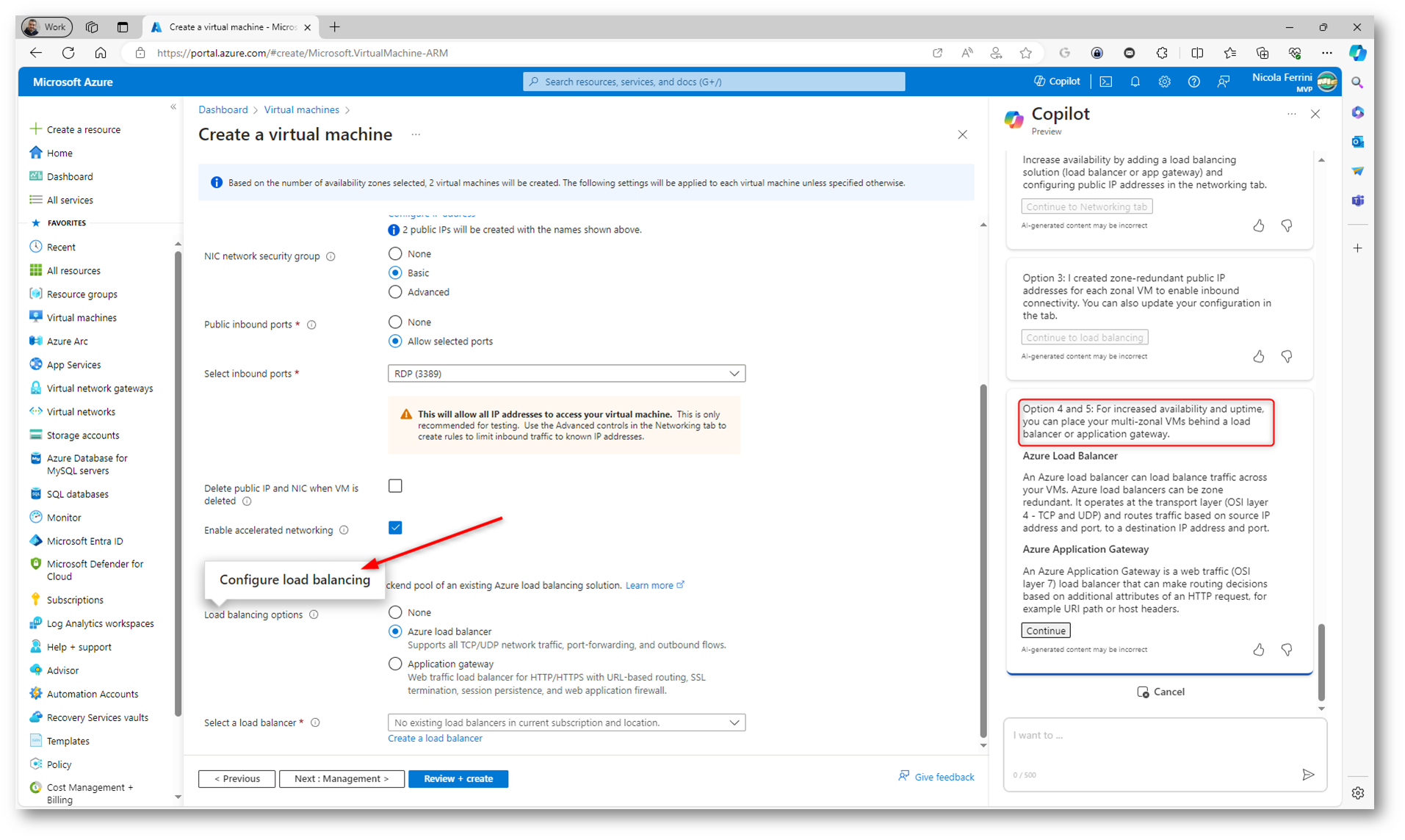Open Select inbound ports RDP dropdown
The width and height of the screenshot is (1405, 840).
tap(566, 373)
